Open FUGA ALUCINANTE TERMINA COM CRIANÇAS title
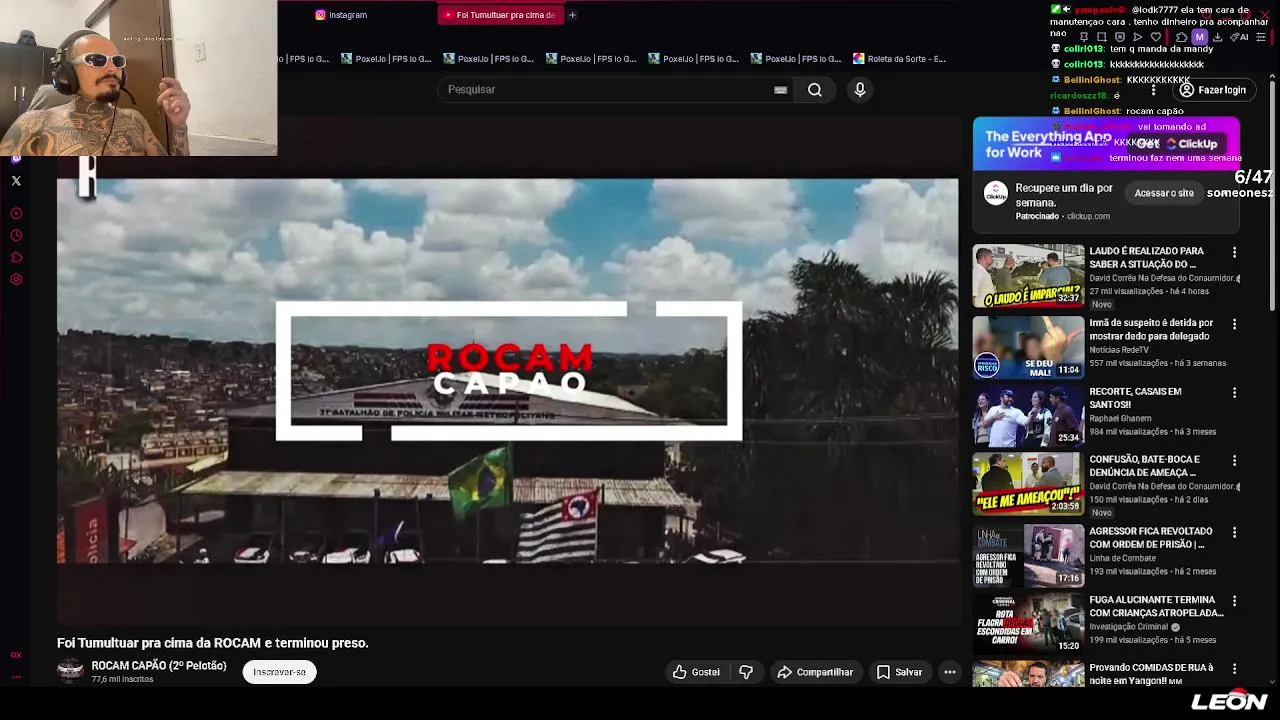The height and width of the screenshot is (720, 1280). 1156,606
